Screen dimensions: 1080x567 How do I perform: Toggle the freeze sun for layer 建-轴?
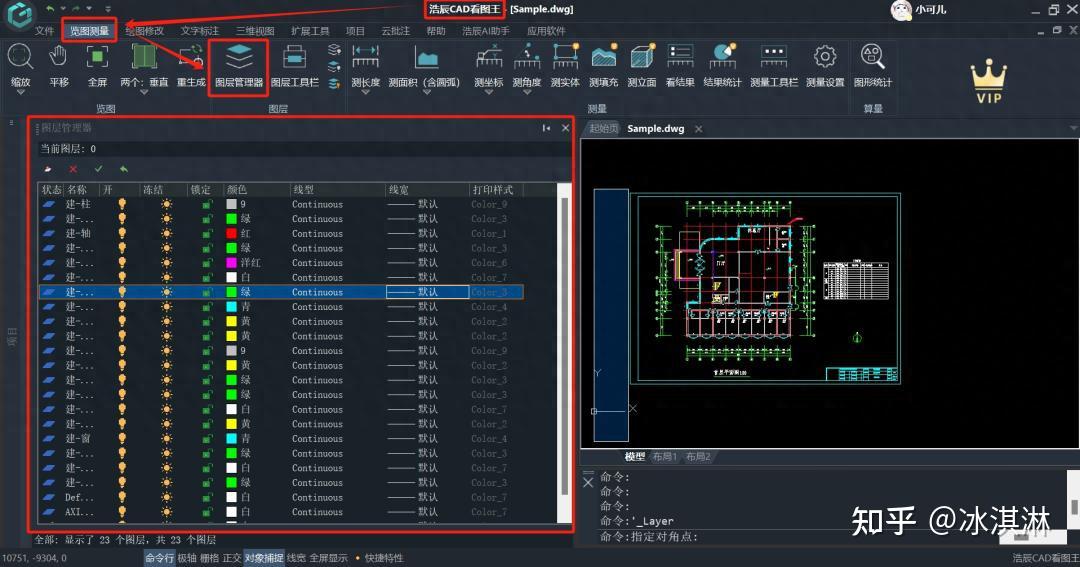tap(167, 234)
